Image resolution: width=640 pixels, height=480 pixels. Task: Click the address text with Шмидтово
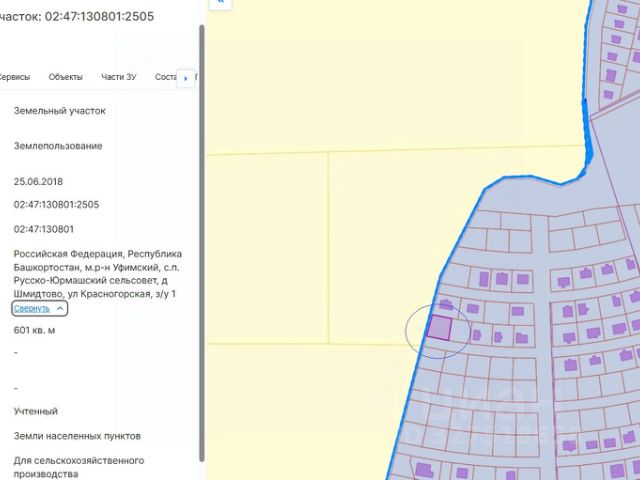[98, 274]
